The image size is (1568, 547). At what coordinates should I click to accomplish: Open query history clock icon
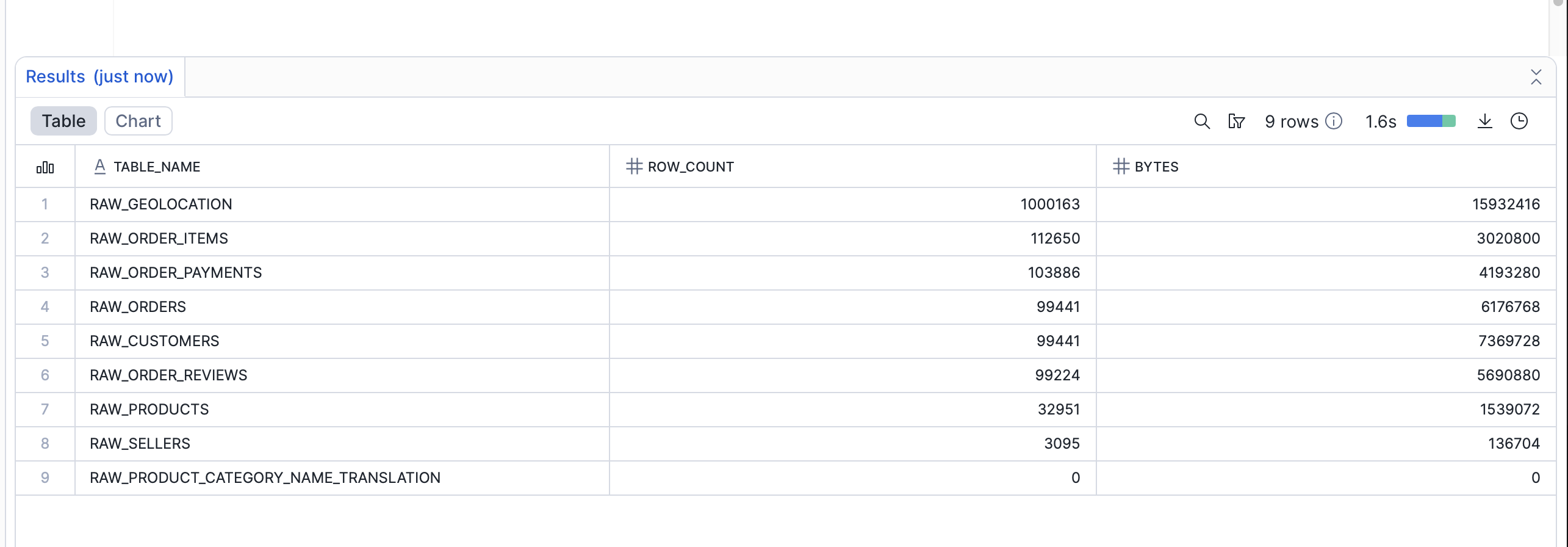(x=1519, y=121)
